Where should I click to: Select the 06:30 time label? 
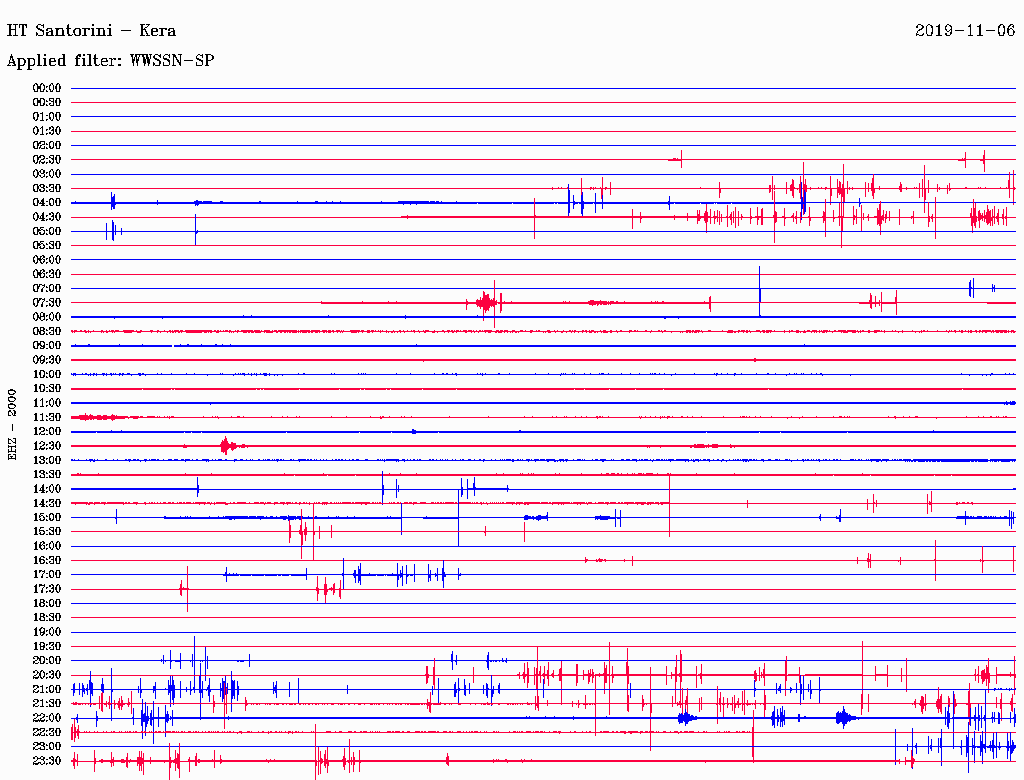tap(47, 274)
